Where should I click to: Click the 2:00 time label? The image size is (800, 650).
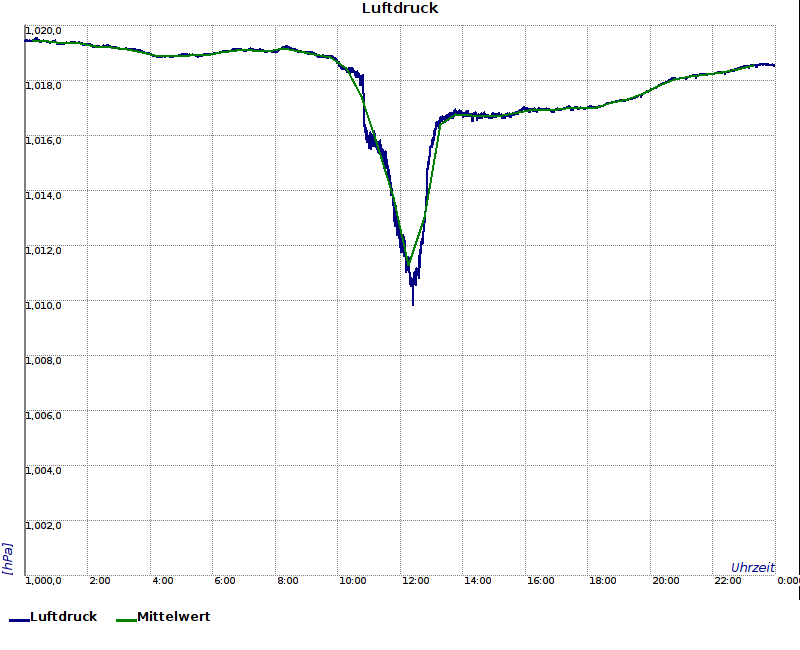click(x=99, y=581)
